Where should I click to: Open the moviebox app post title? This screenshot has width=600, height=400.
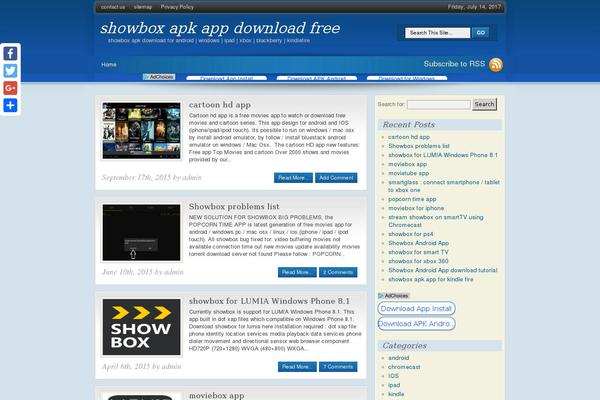[217, 395]
